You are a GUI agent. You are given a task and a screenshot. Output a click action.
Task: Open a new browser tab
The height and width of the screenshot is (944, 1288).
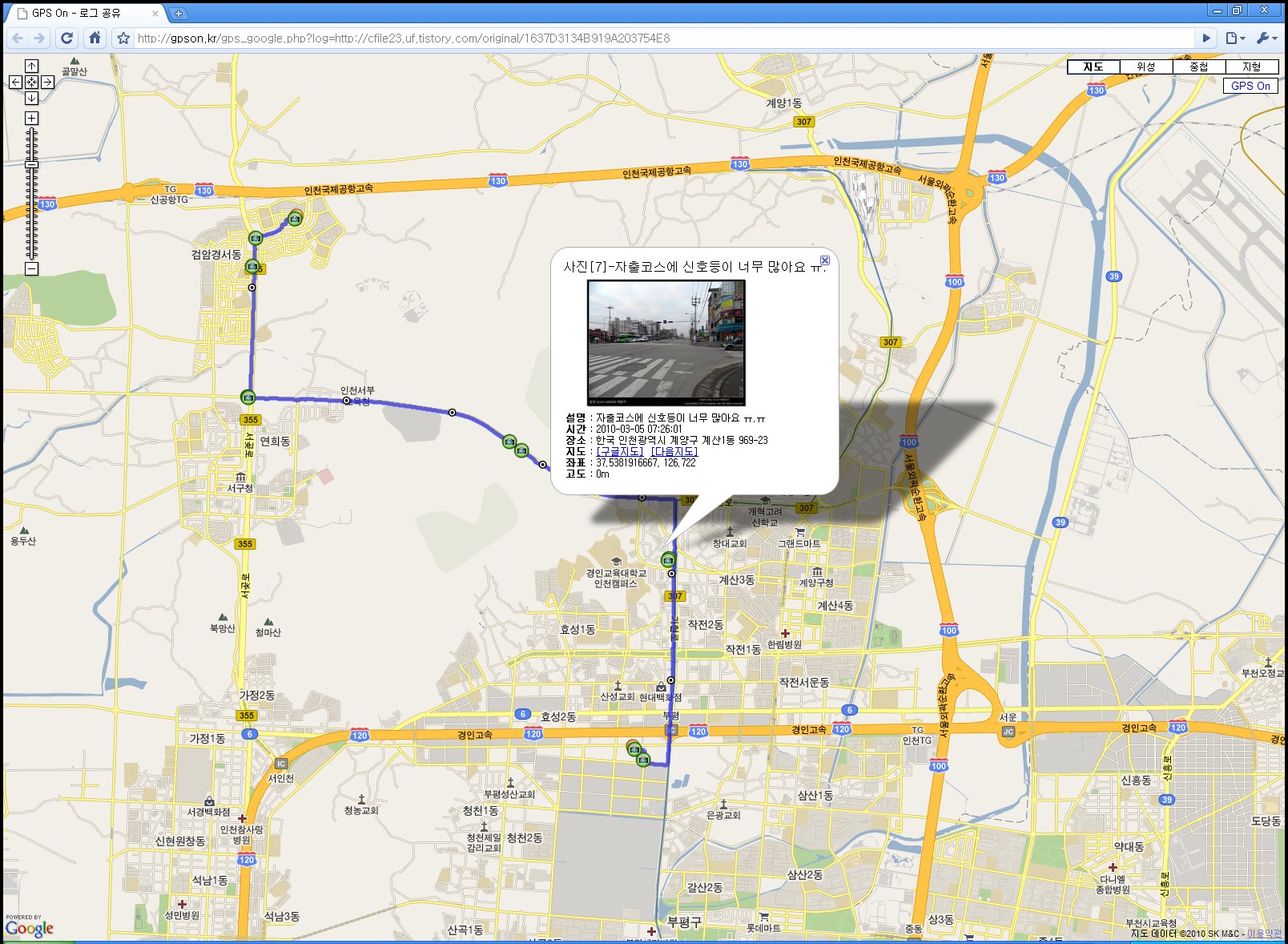179,14
